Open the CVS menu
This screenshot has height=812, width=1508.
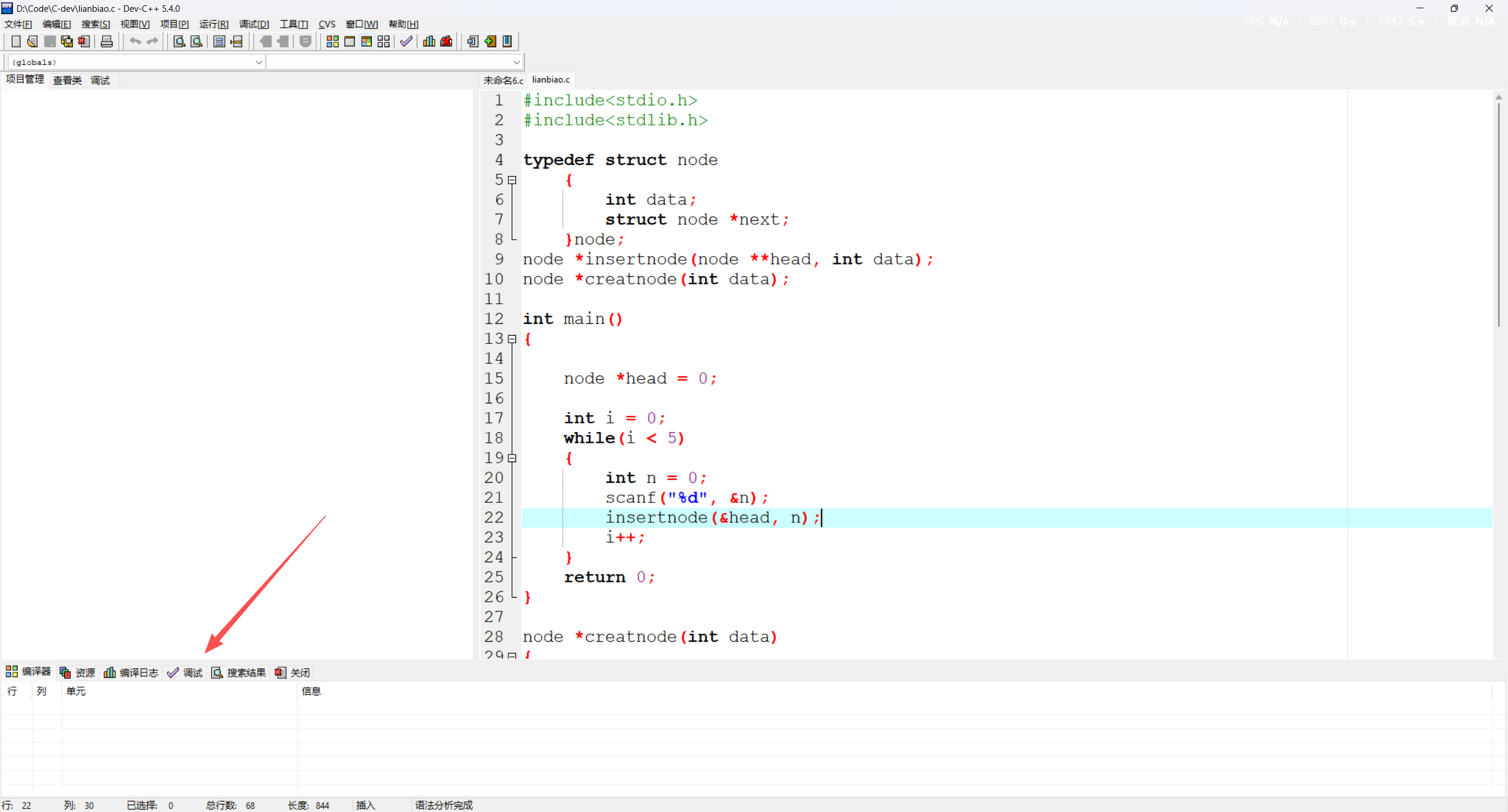click(327, 24)
